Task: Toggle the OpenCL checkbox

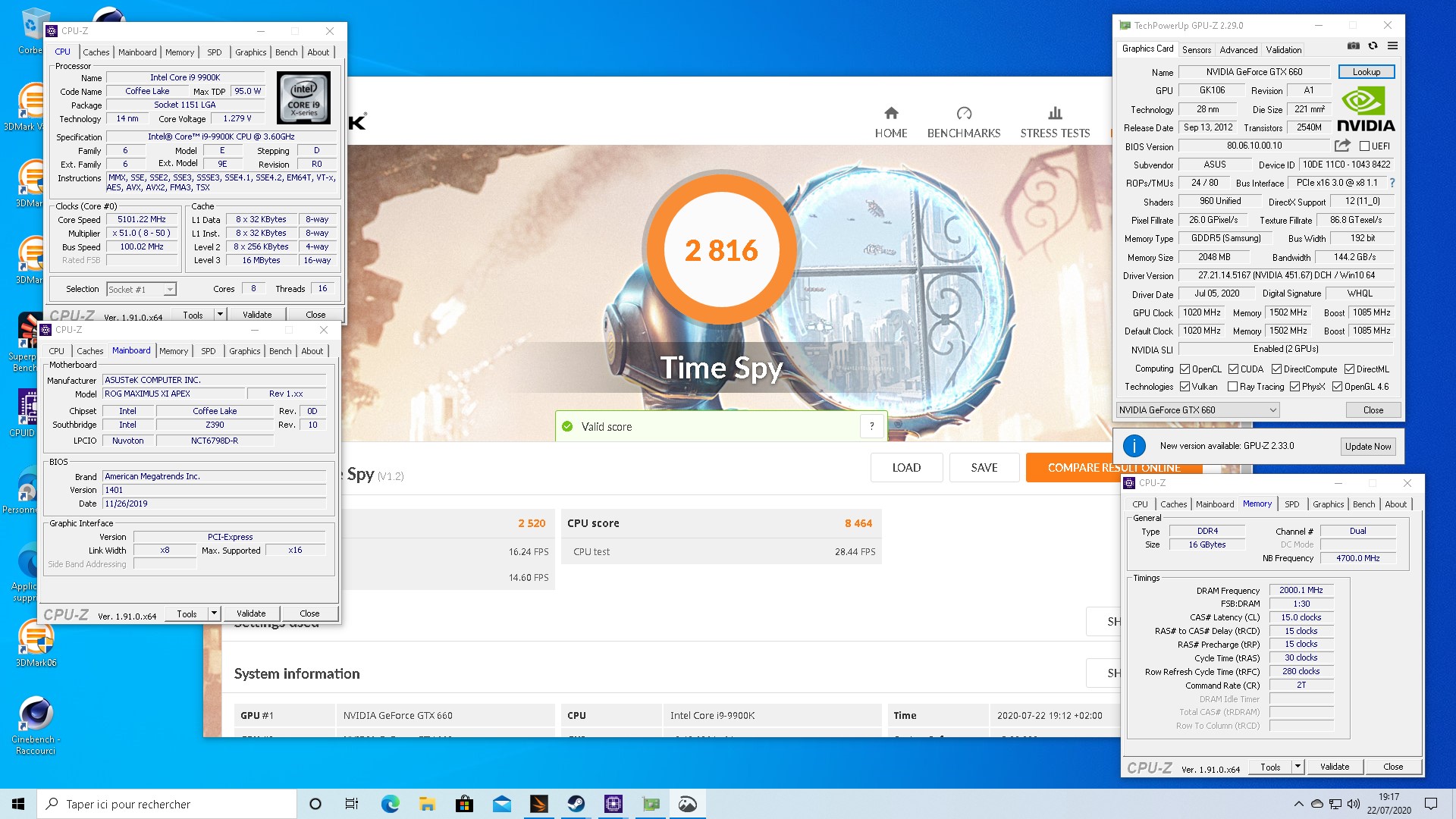Action: pyautogui.click(x=1185, y=369)
